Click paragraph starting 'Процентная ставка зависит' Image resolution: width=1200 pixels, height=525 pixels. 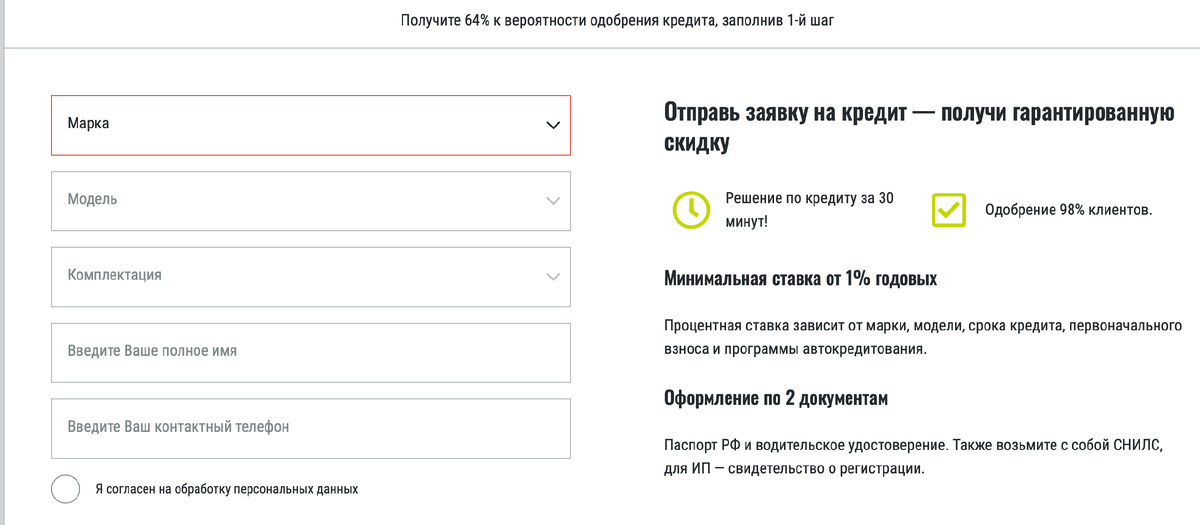click(923, 338)
